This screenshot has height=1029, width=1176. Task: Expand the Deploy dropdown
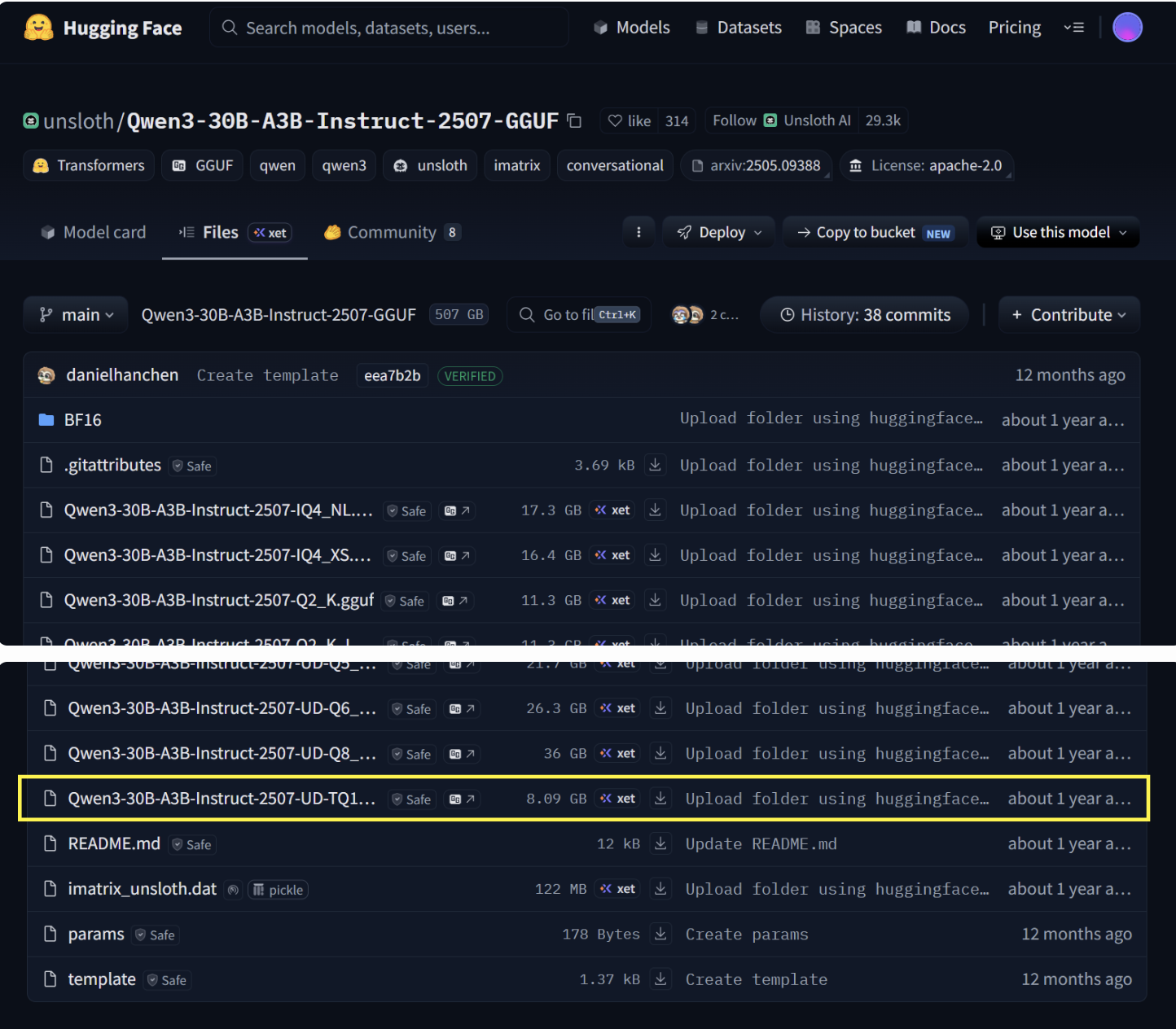coord(720,233)
